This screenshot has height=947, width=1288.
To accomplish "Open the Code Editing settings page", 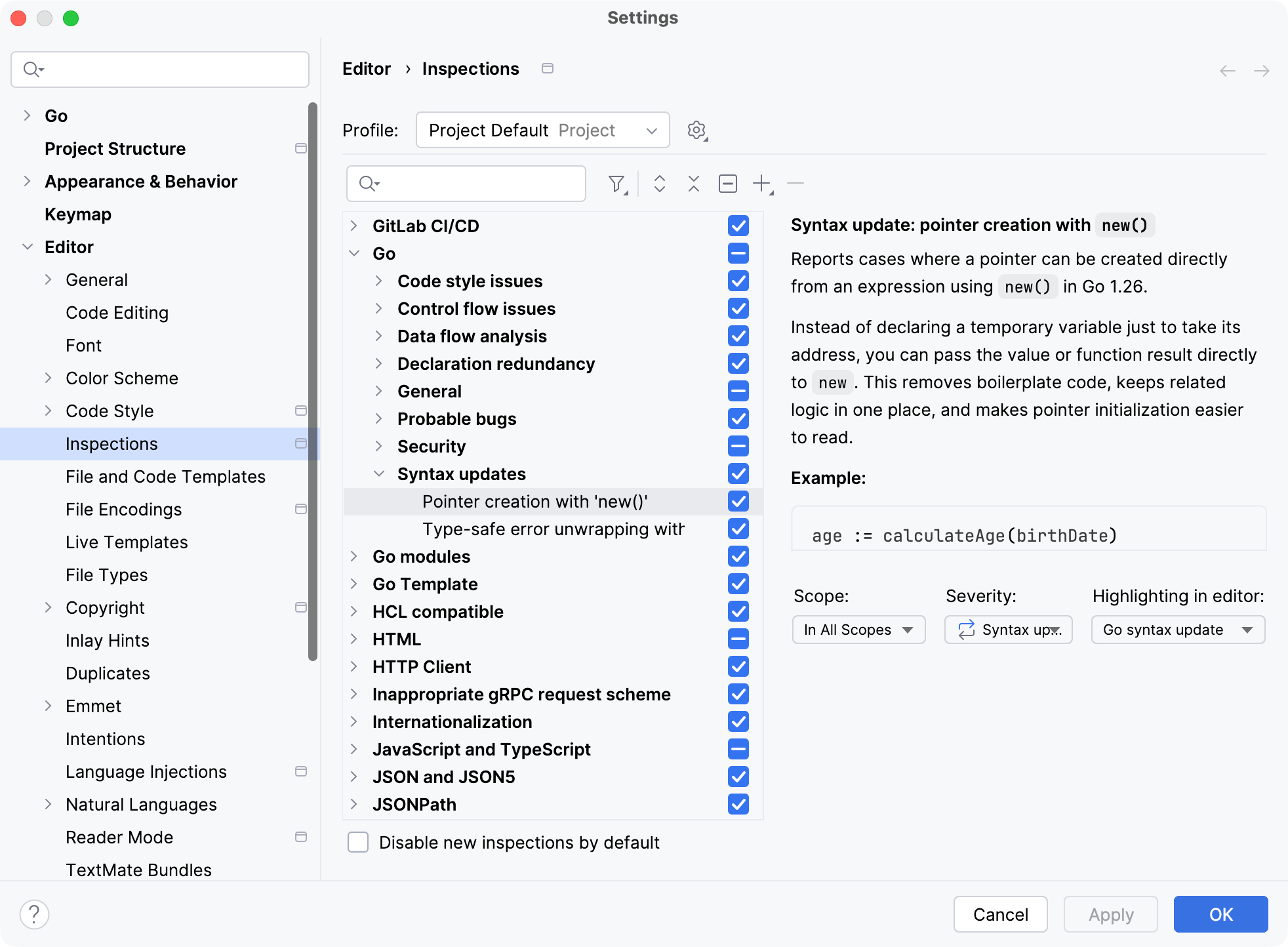I will 117,312.
